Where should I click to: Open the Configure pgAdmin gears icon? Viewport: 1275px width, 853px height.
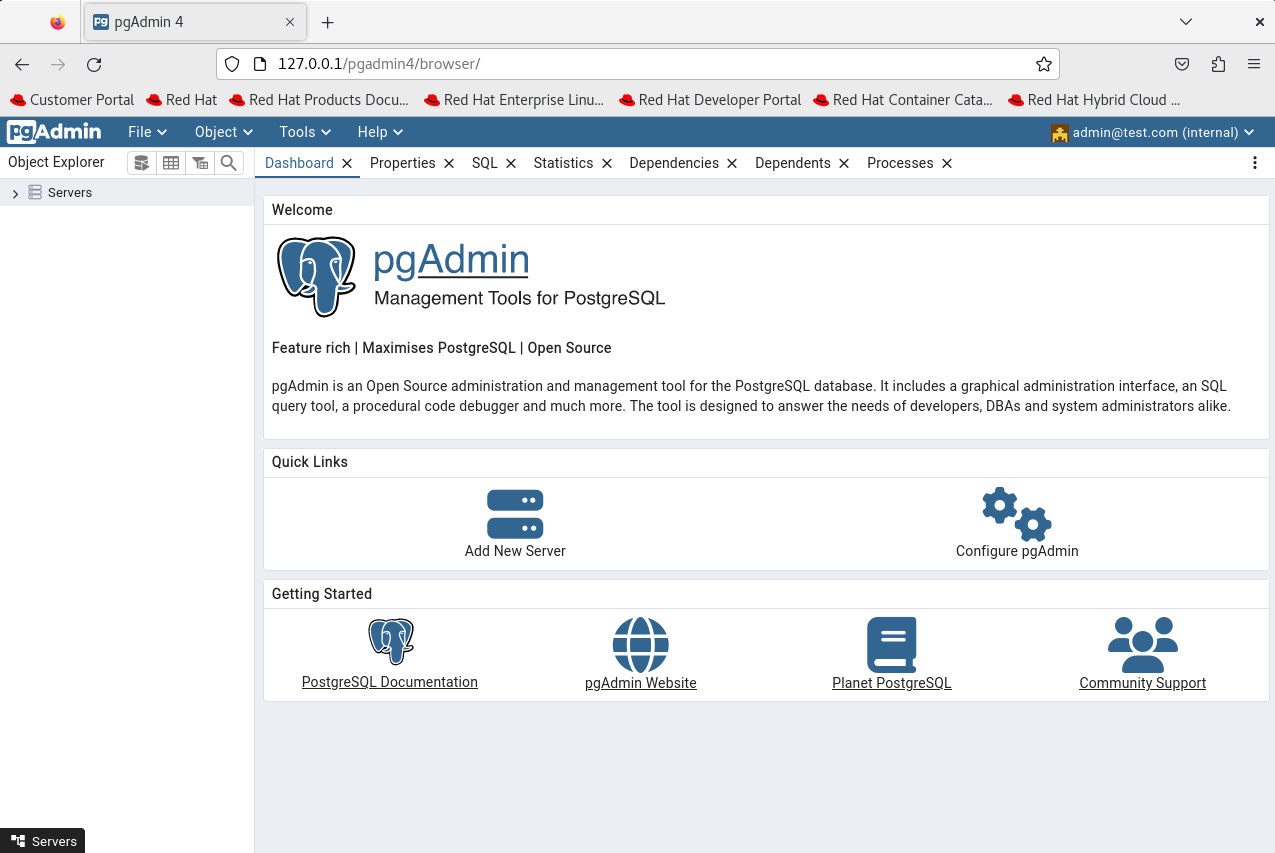(x=1016, y=513)
